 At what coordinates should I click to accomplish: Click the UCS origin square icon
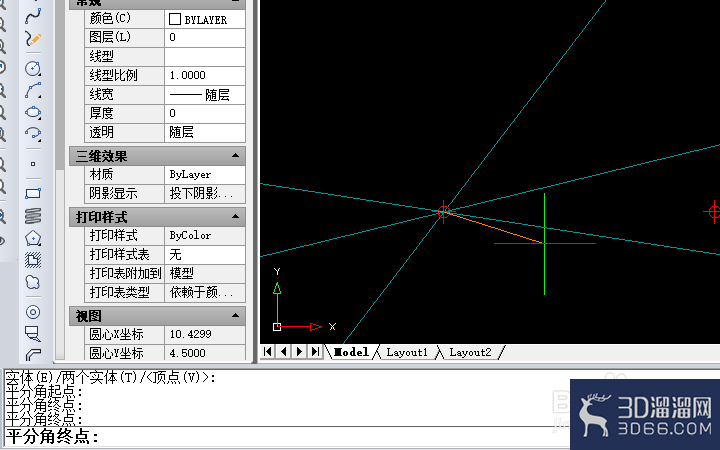277,327
